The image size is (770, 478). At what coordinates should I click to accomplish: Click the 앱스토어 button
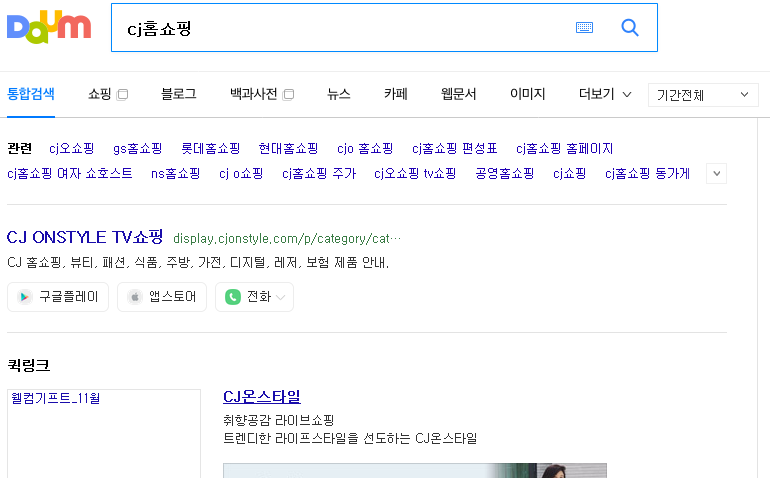[162, 297]
